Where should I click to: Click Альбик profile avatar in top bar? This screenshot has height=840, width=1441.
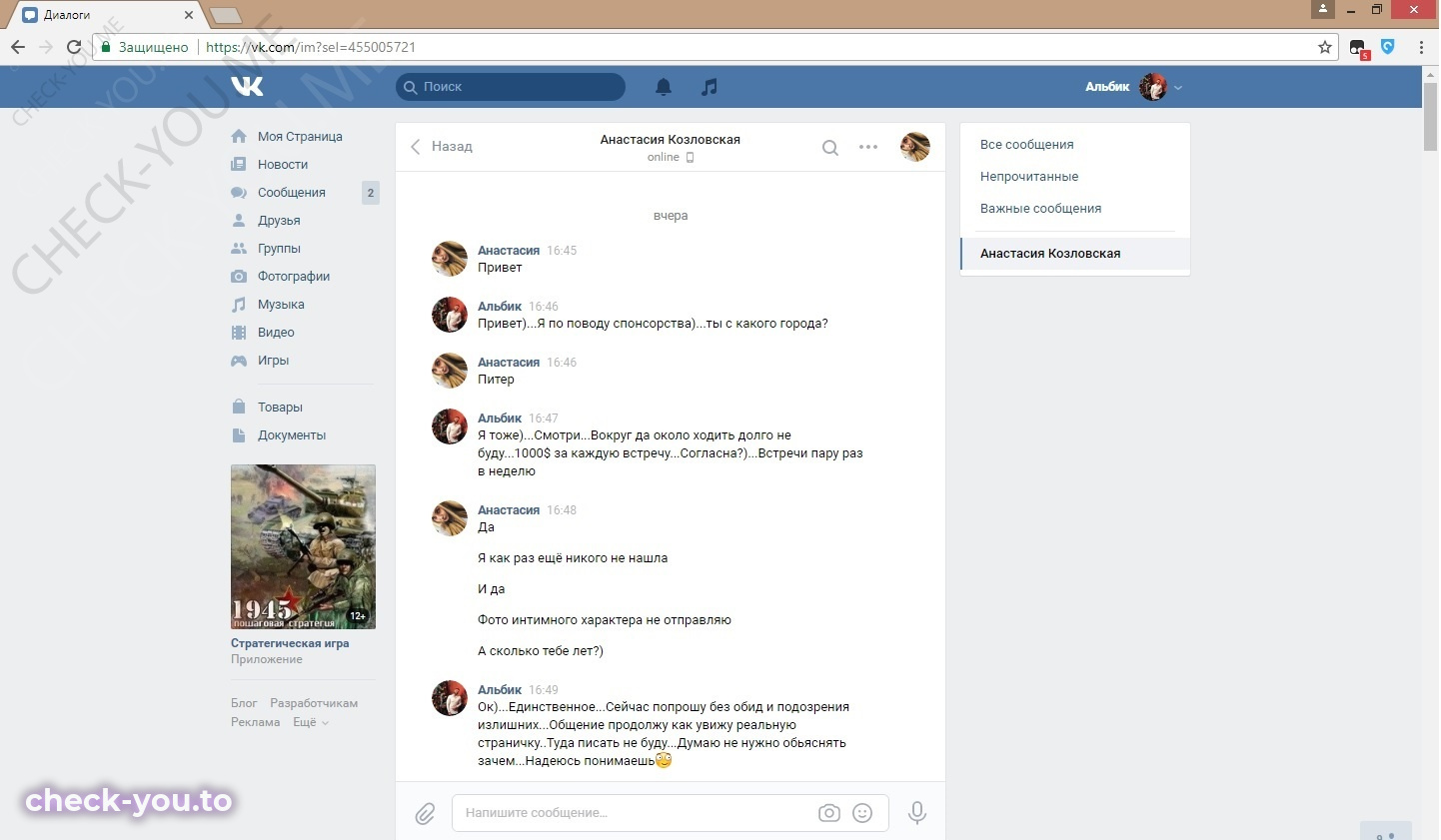point(1153,87)
